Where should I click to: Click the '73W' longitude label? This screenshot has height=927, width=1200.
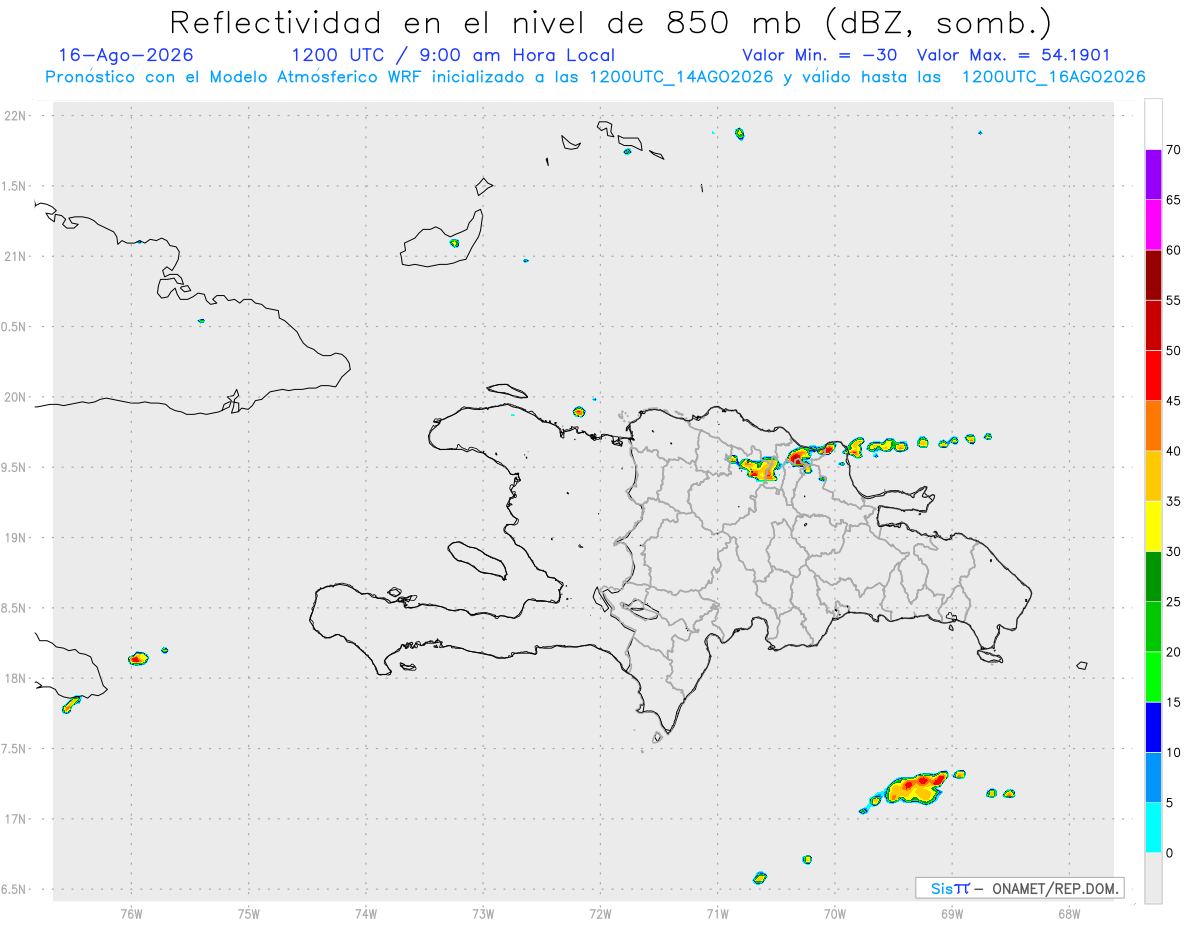(483, 913)
